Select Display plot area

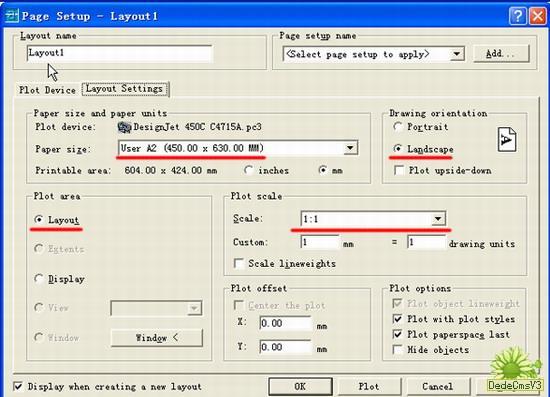pyautogui.click(x=39, y=279)
